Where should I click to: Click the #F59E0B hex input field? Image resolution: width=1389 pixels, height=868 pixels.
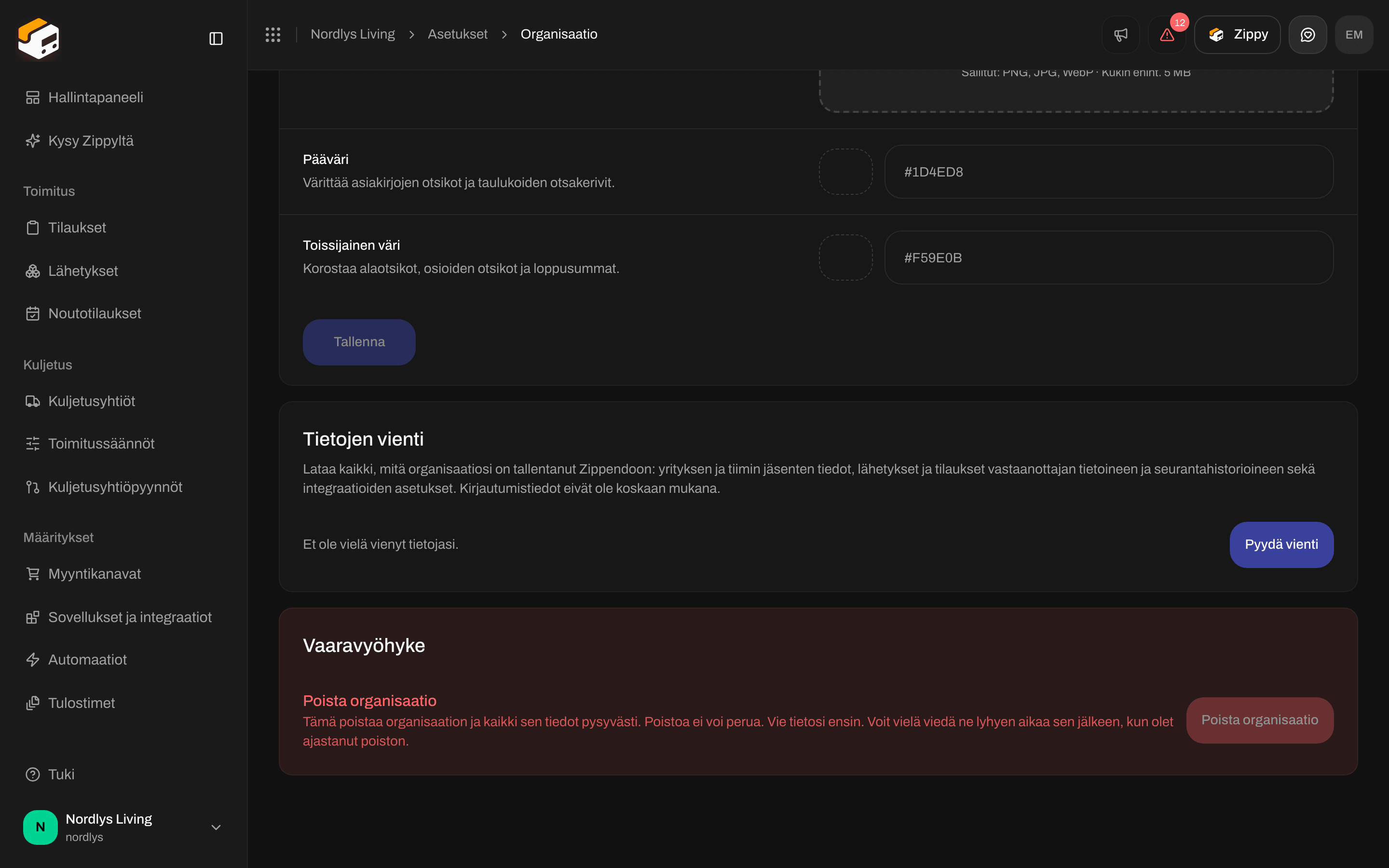click(1109, 258)
